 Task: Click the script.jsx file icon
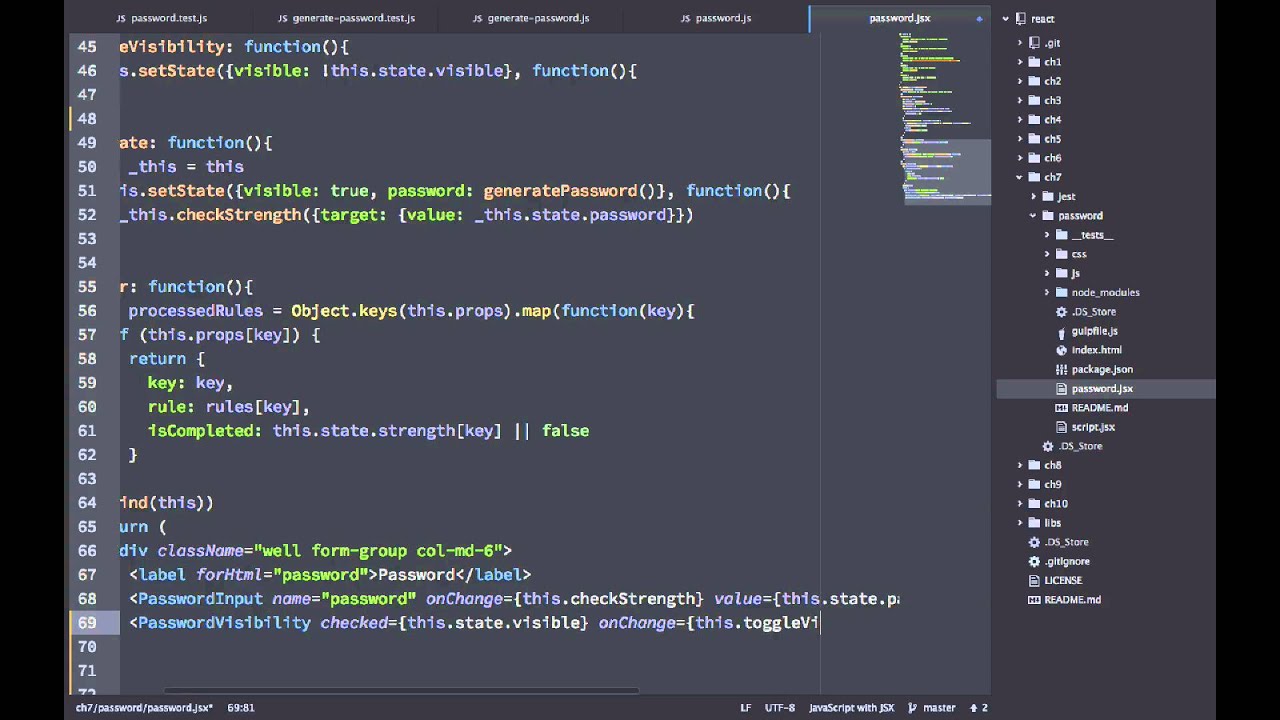click(x=1062, y=427)
